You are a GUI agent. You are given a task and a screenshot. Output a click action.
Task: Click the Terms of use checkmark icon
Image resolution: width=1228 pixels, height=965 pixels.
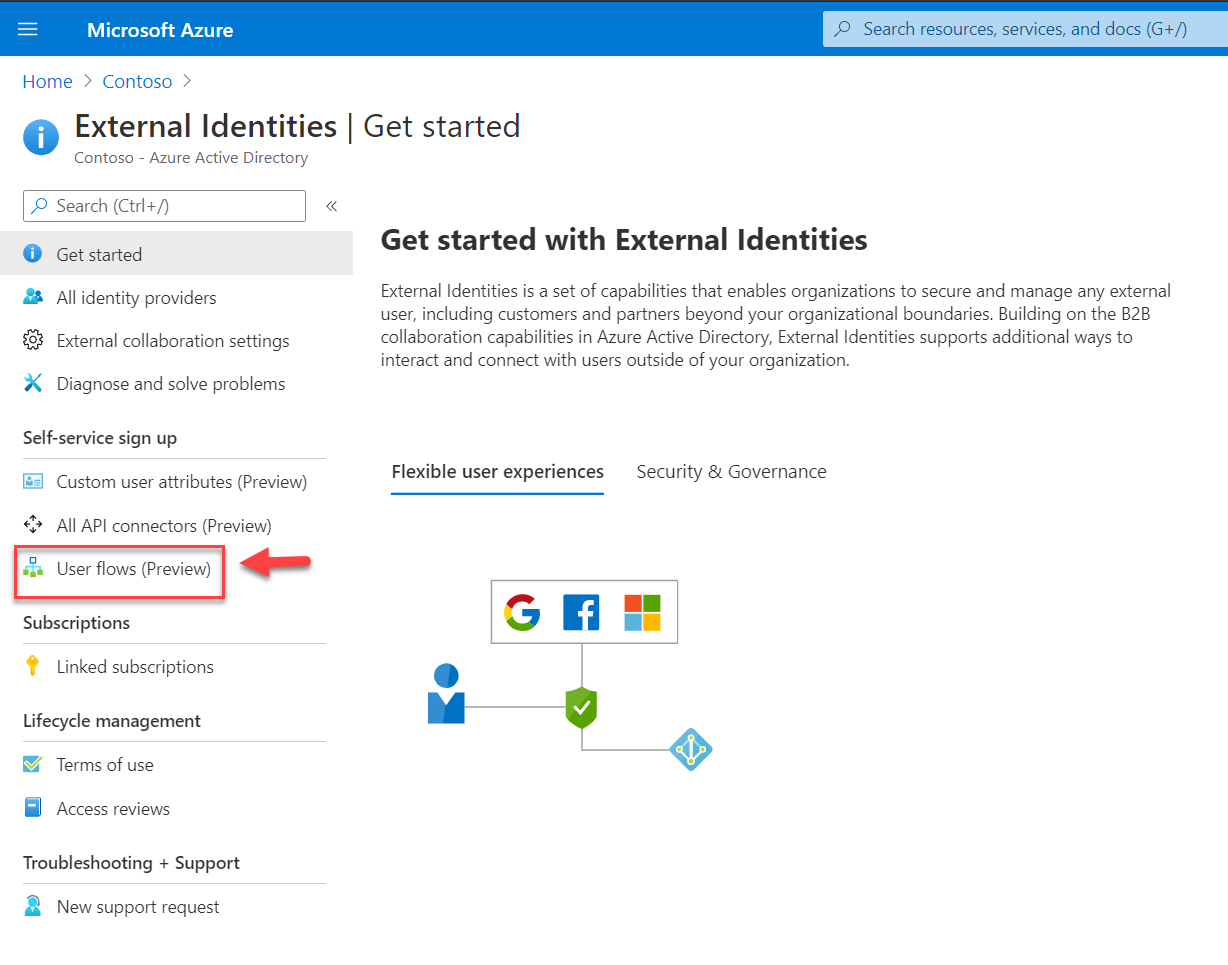coord(33,764)
